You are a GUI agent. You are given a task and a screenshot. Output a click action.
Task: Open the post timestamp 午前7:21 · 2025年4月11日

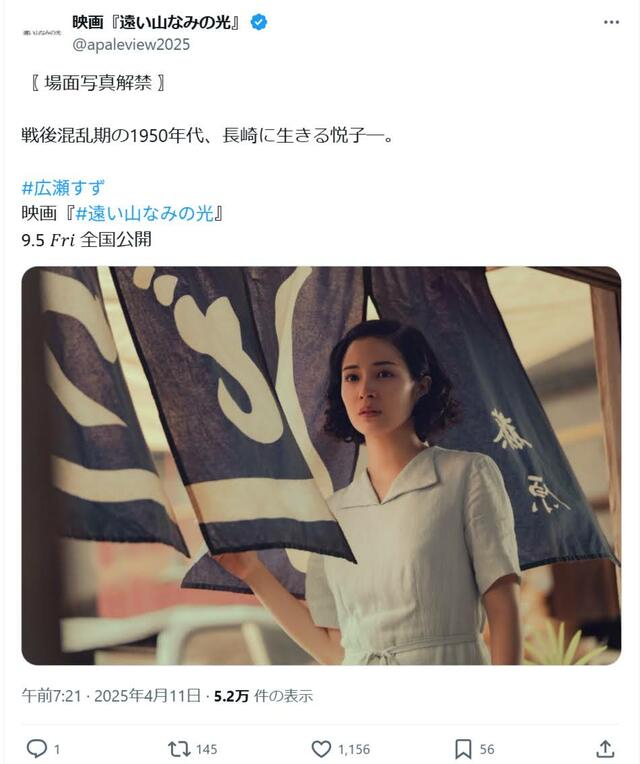click(x=111, y=695)
